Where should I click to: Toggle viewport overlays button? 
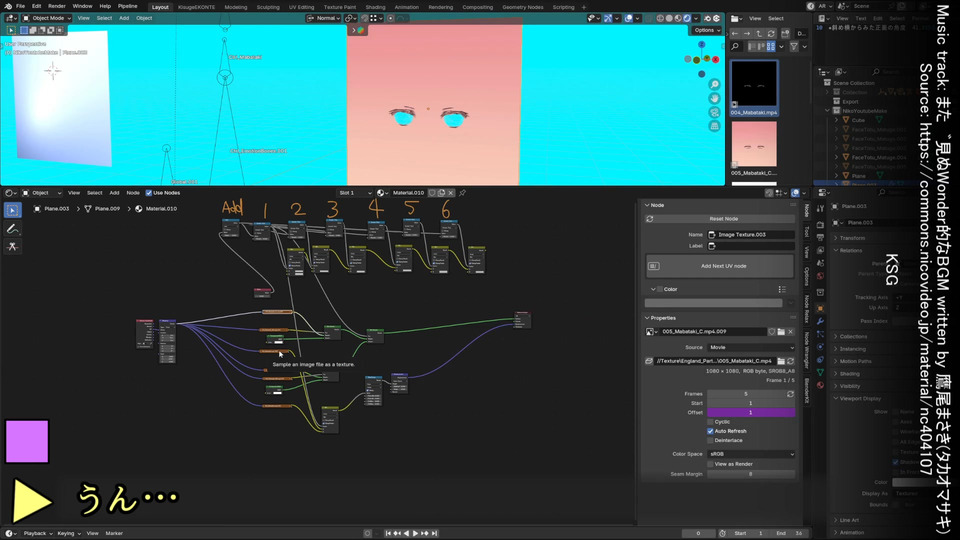(x=629, y=18)
